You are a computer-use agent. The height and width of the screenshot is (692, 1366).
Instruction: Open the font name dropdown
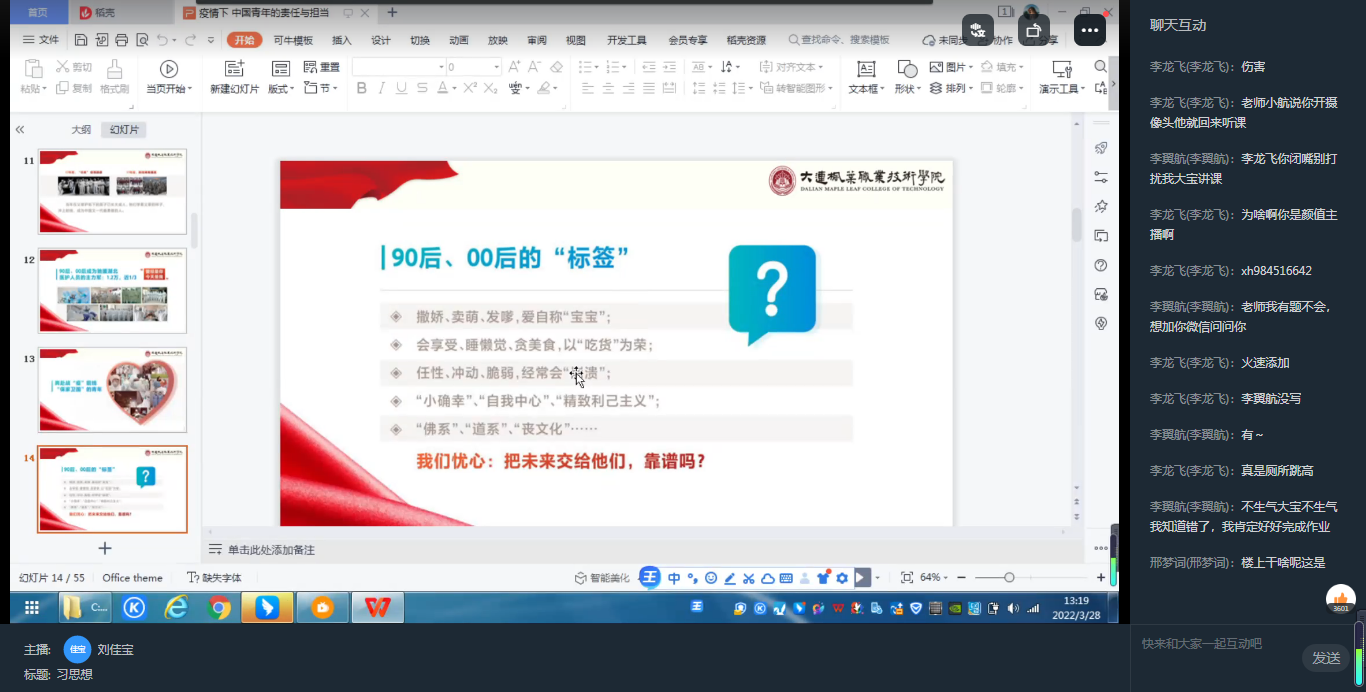[x=441, y=67]
